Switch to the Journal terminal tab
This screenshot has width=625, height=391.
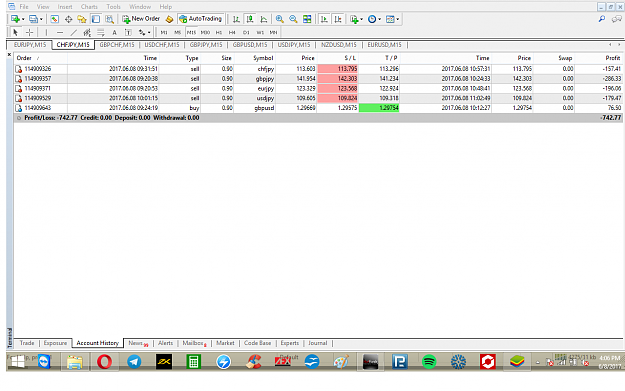(x=317, y=343)
